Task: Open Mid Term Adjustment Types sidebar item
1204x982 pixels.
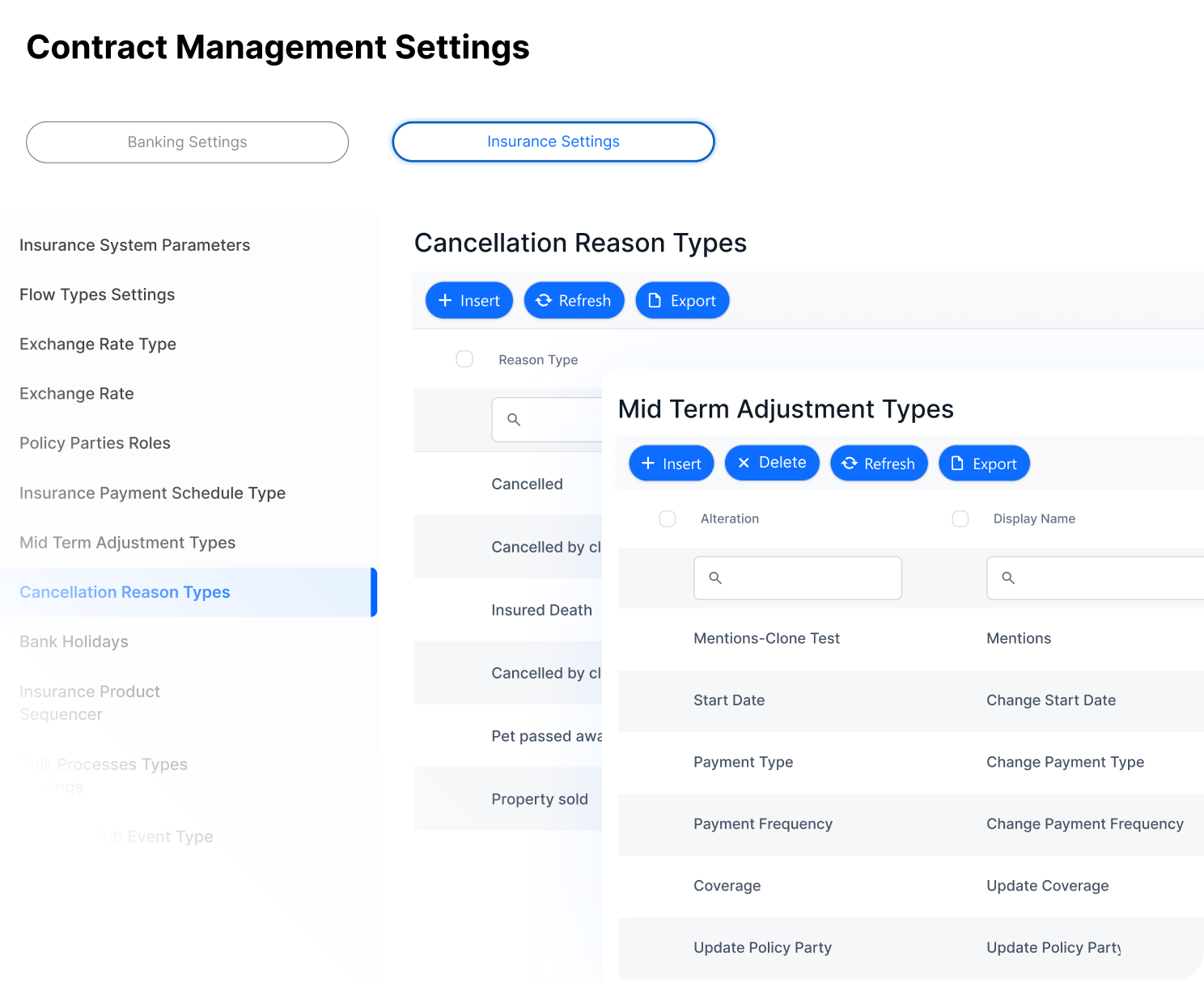Action: tap(127, 543)
